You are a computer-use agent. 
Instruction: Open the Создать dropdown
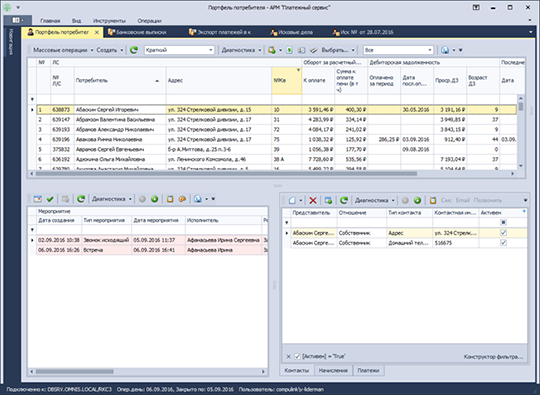tap(110, 50)
